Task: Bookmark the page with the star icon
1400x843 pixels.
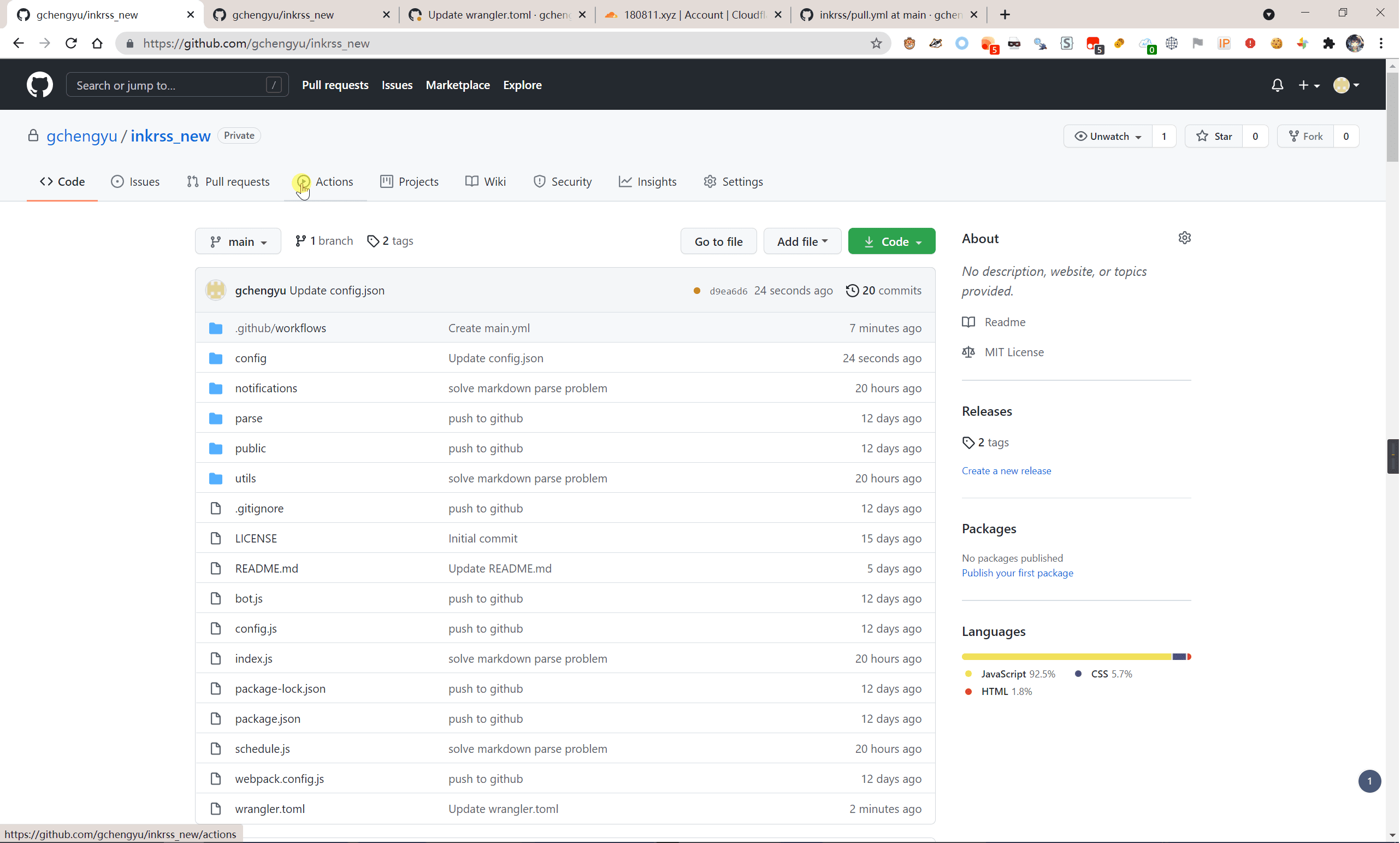Action: point(876,44)
